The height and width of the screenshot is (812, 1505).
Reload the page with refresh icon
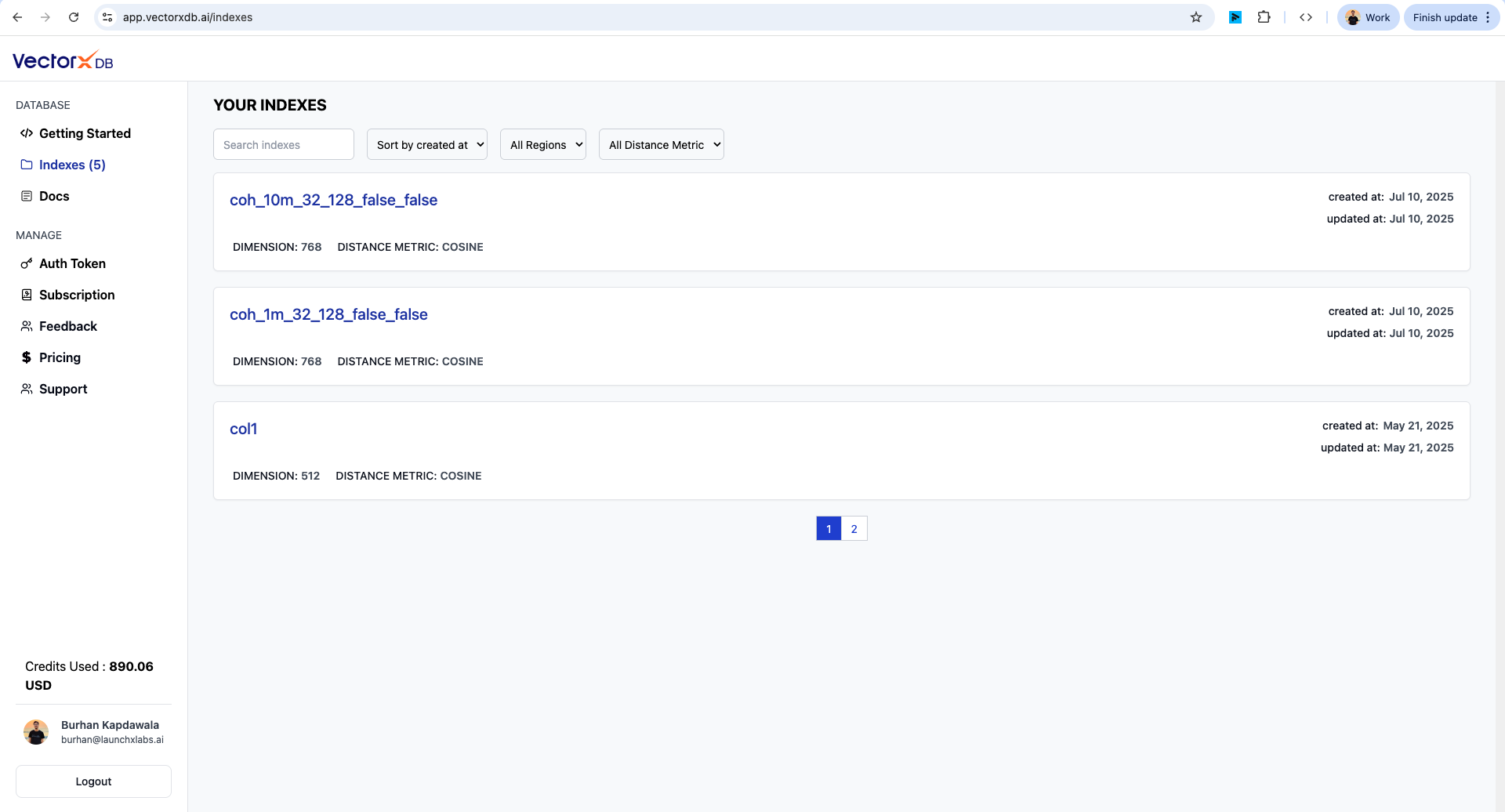coord(74,17)
